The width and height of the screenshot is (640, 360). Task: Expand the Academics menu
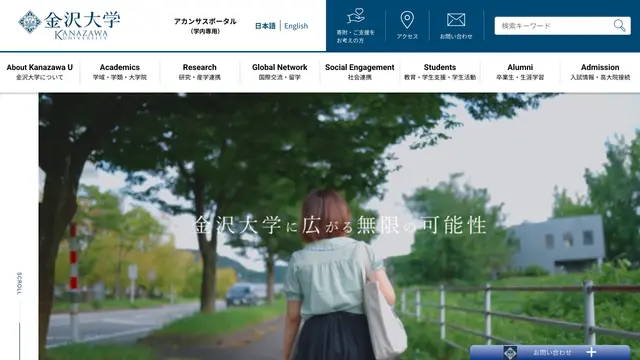pos(120,71)
